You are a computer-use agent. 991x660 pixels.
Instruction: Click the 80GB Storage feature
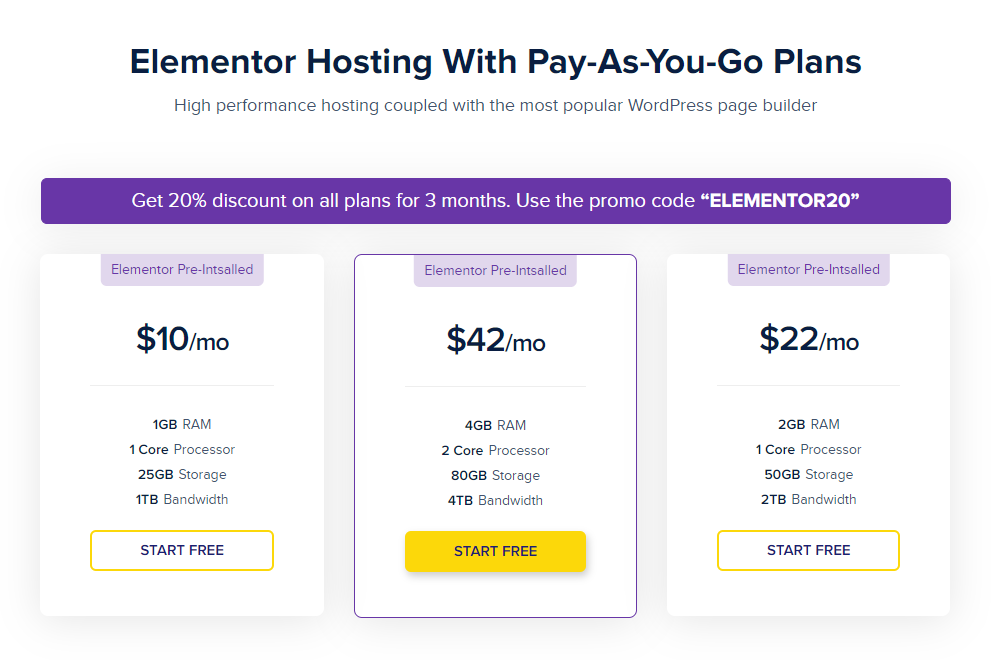click(x=495, y=475)
